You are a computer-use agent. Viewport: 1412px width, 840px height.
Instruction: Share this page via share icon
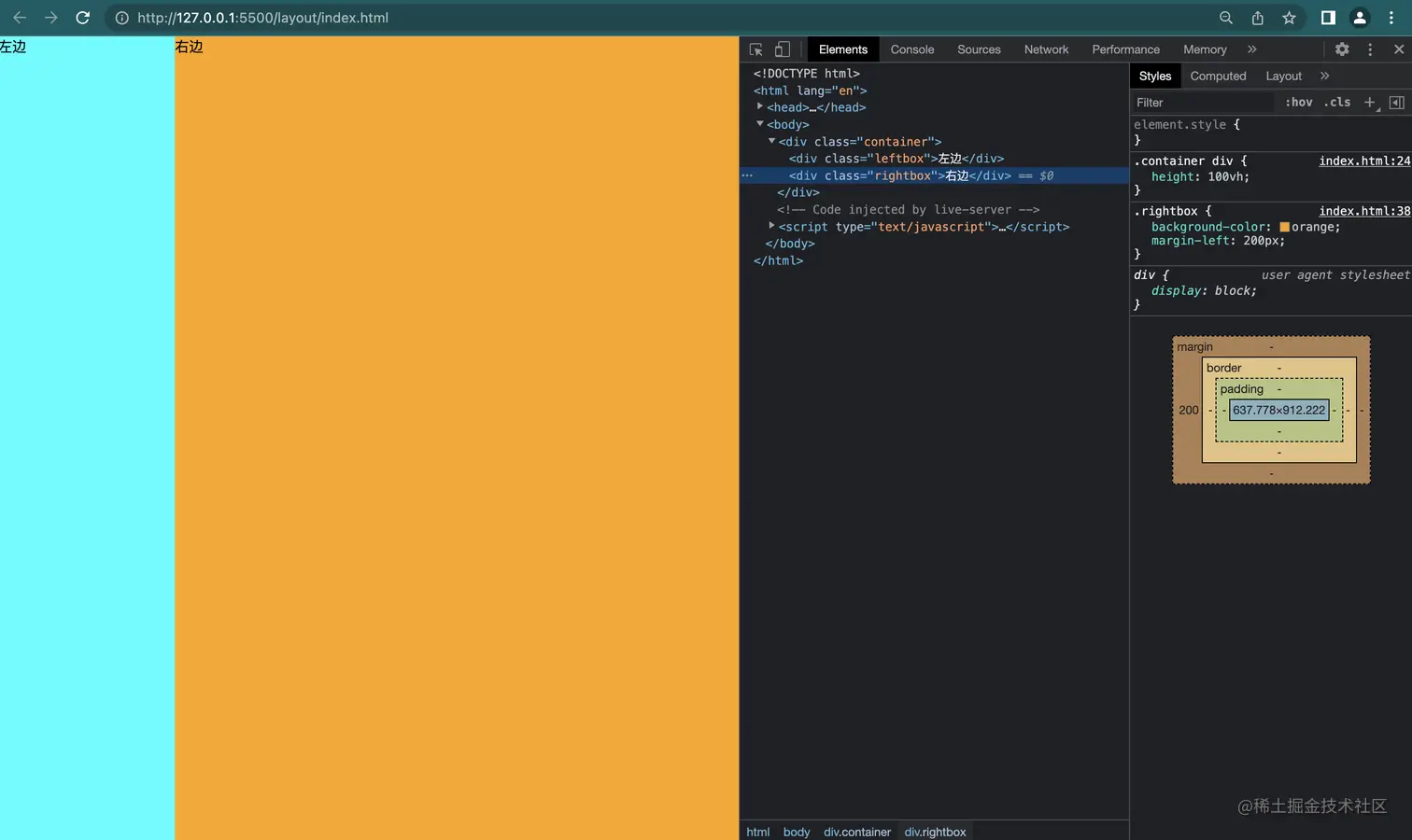[1258, 18]
